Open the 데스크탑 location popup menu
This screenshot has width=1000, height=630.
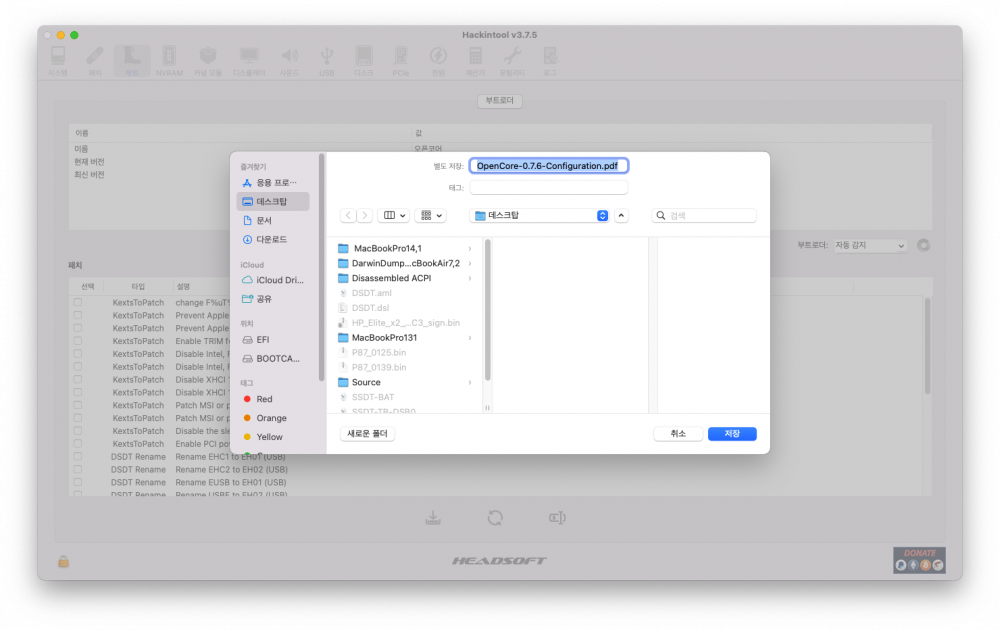540,216
